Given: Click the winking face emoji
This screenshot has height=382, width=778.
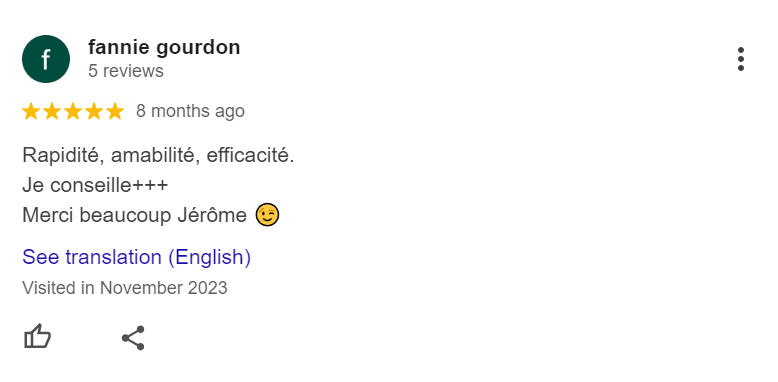Looking at the screenshot, I should [x=267, y=215].
